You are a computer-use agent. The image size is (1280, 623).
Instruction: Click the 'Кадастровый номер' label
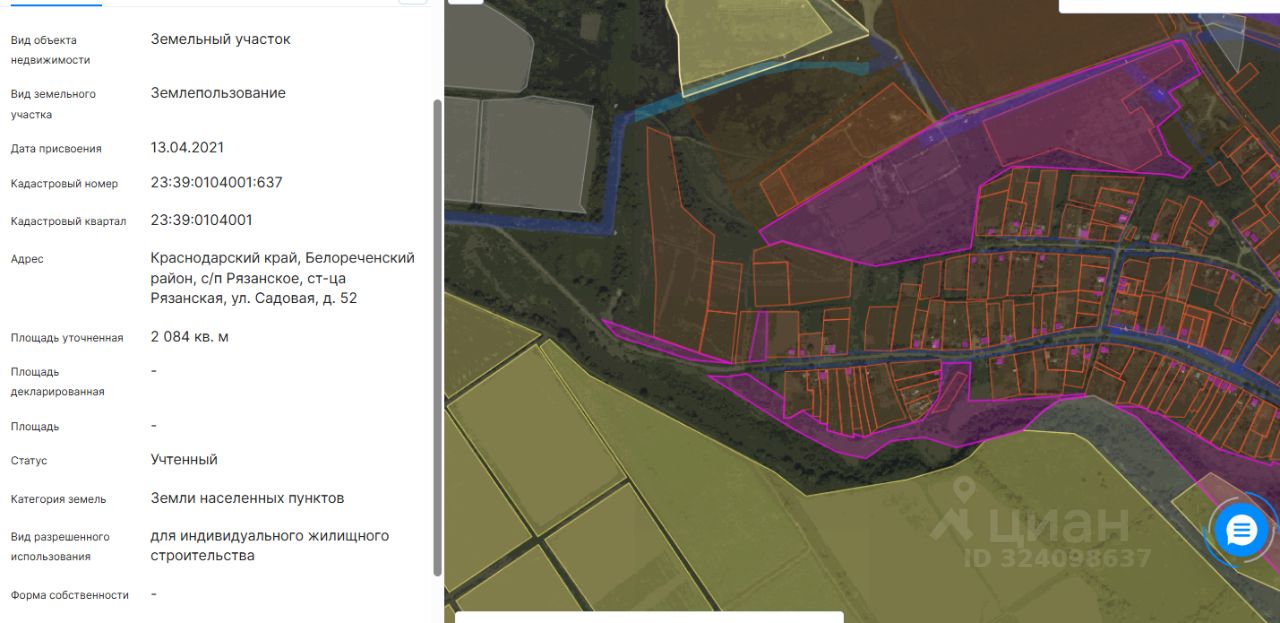64,184
